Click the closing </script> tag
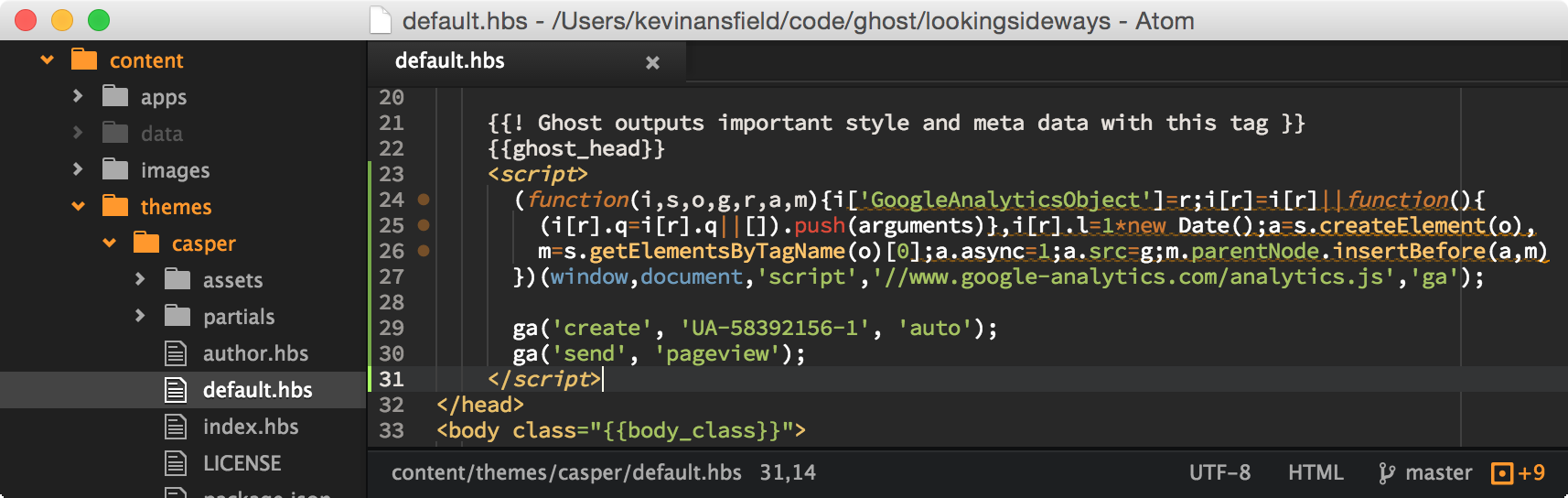1568x498 pixels. 544,379
